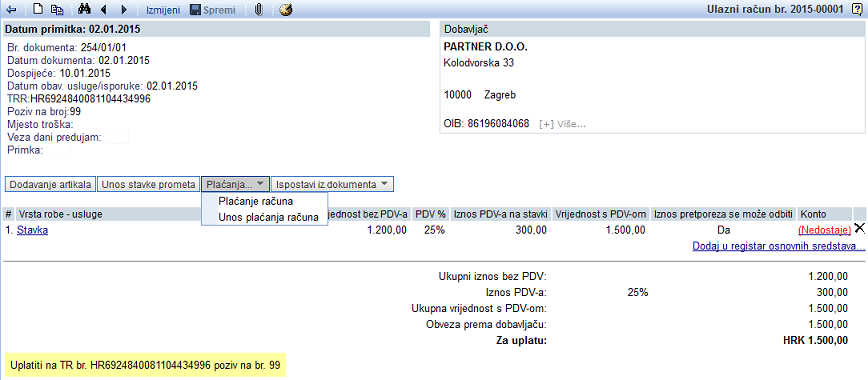Image resolution: width=868 pixels, height=380 pixels.
Task: Click the back arrow icon
Action: coord(10,9)
